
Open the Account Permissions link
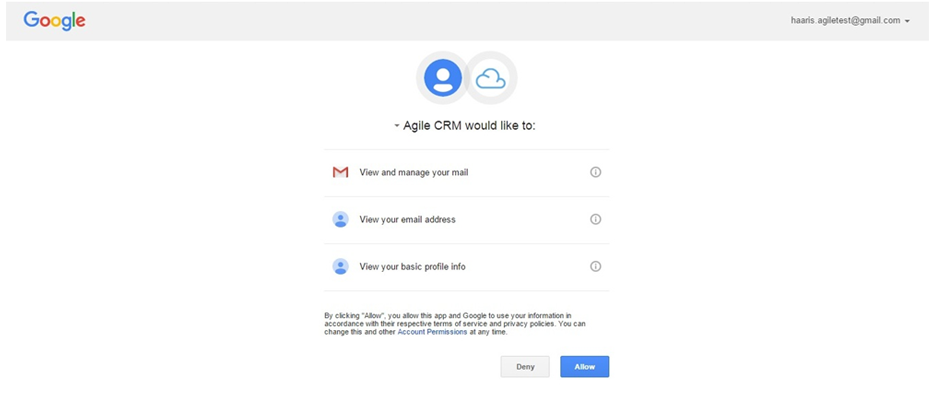(432, 332)
